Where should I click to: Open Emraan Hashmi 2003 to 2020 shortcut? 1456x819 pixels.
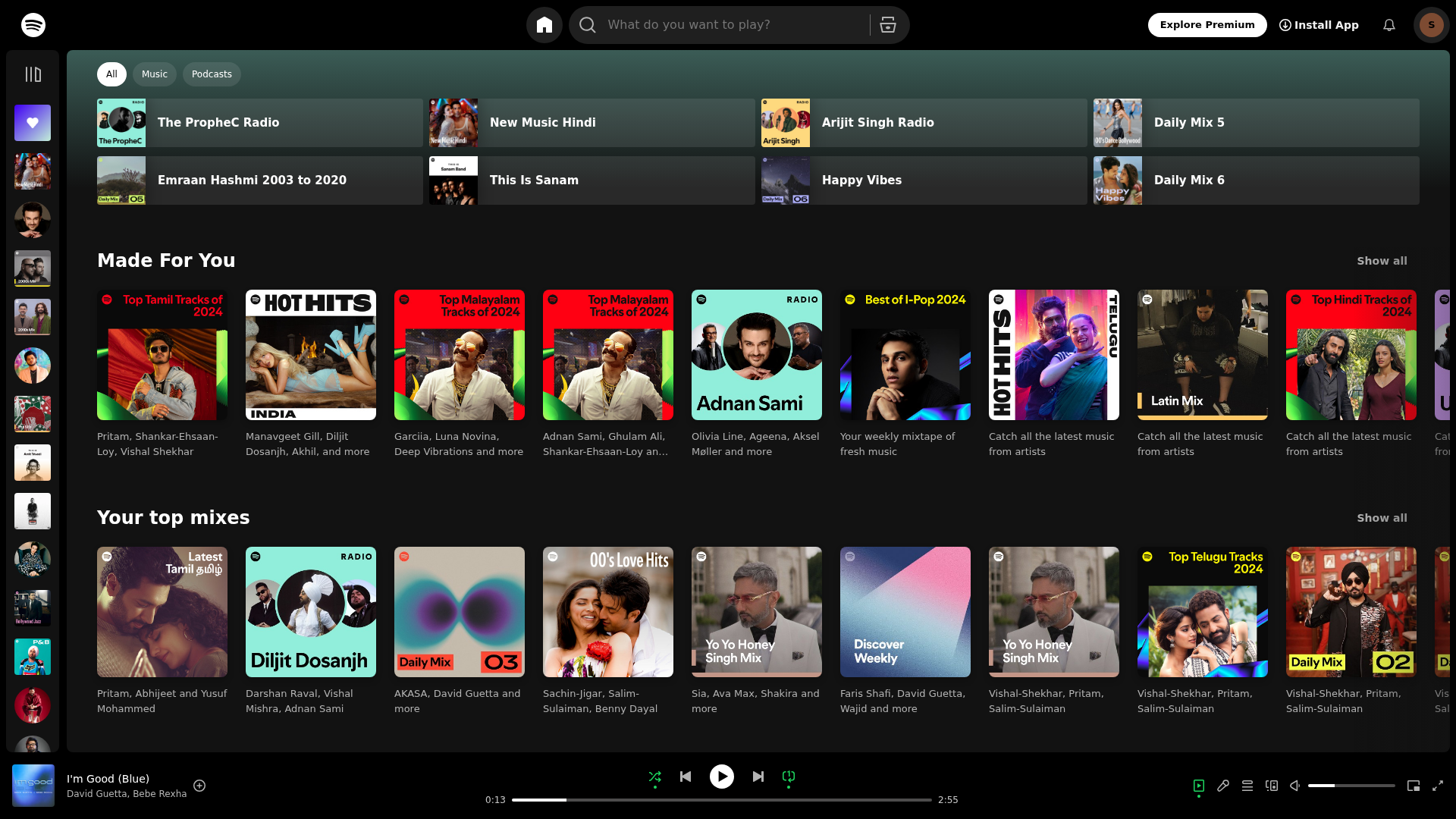pos(260,180)
